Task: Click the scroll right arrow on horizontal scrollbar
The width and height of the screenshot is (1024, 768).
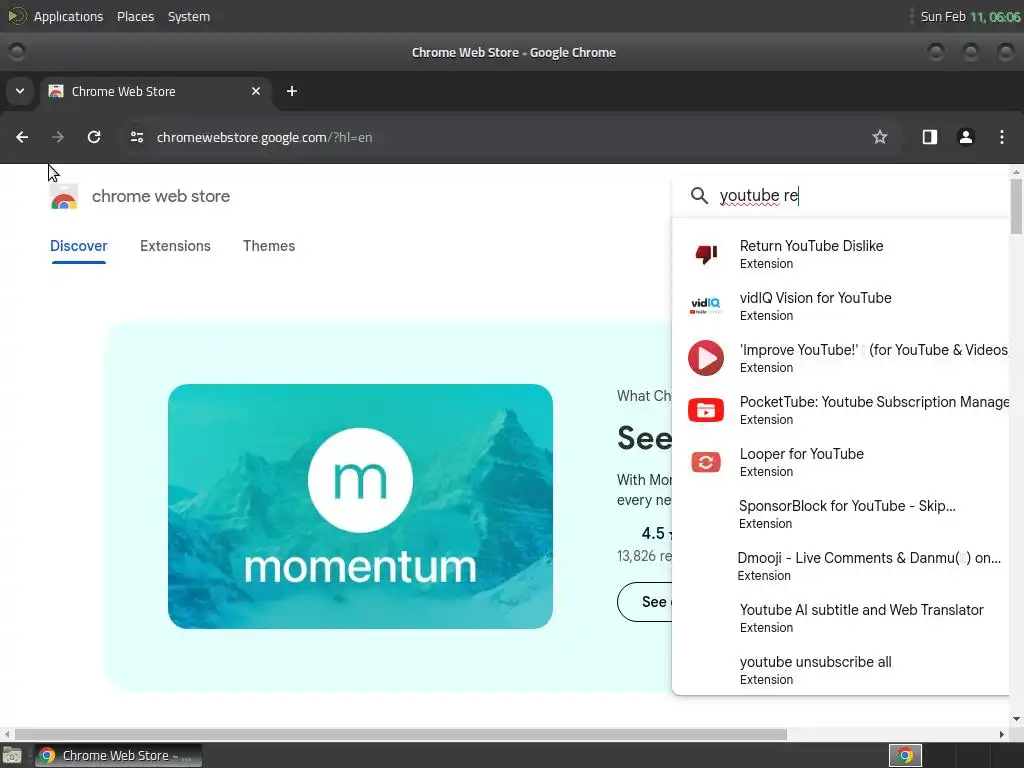Action: point(1002,734)
